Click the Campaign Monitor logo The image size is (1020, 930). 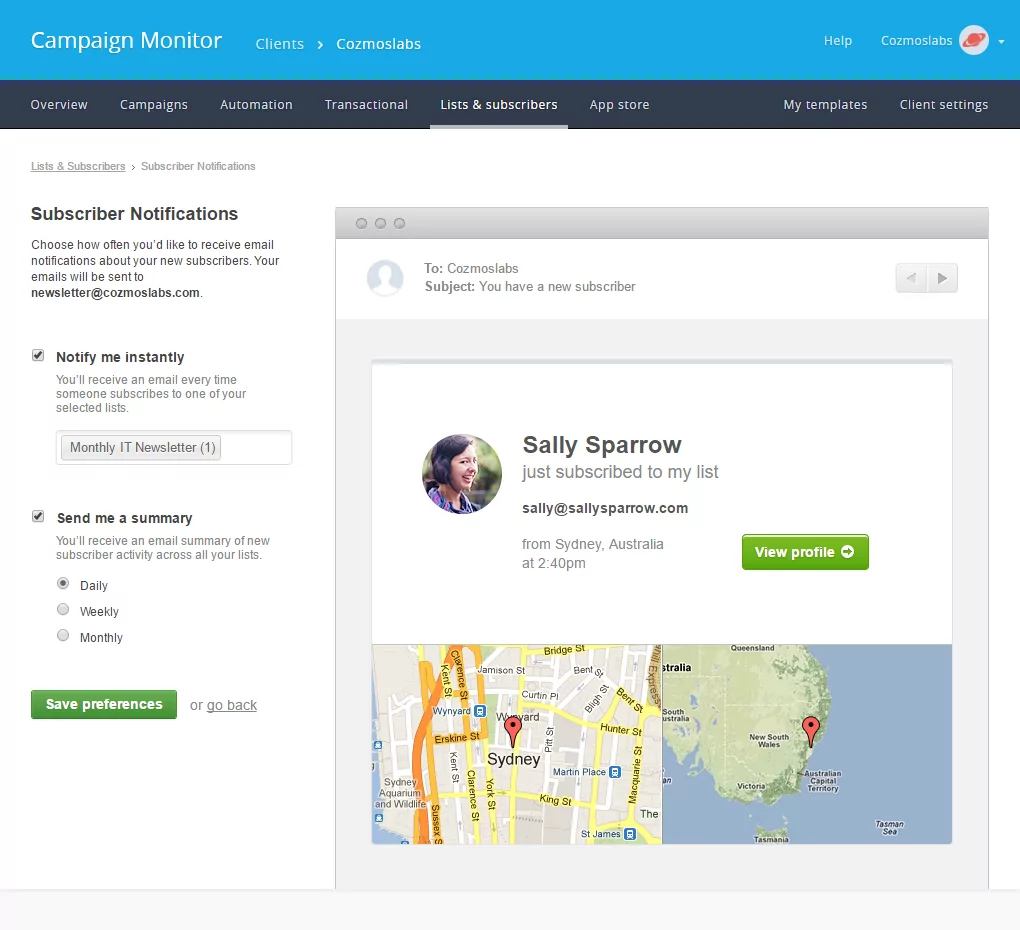coord(126,40)
